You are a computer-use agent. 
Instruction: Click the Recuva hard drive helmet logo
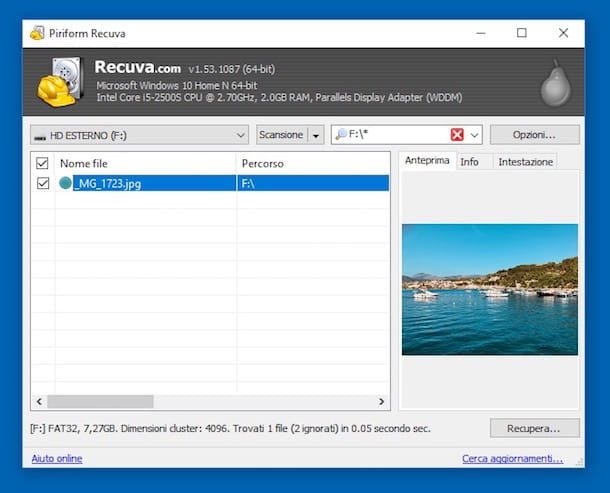tap(60, 82)
